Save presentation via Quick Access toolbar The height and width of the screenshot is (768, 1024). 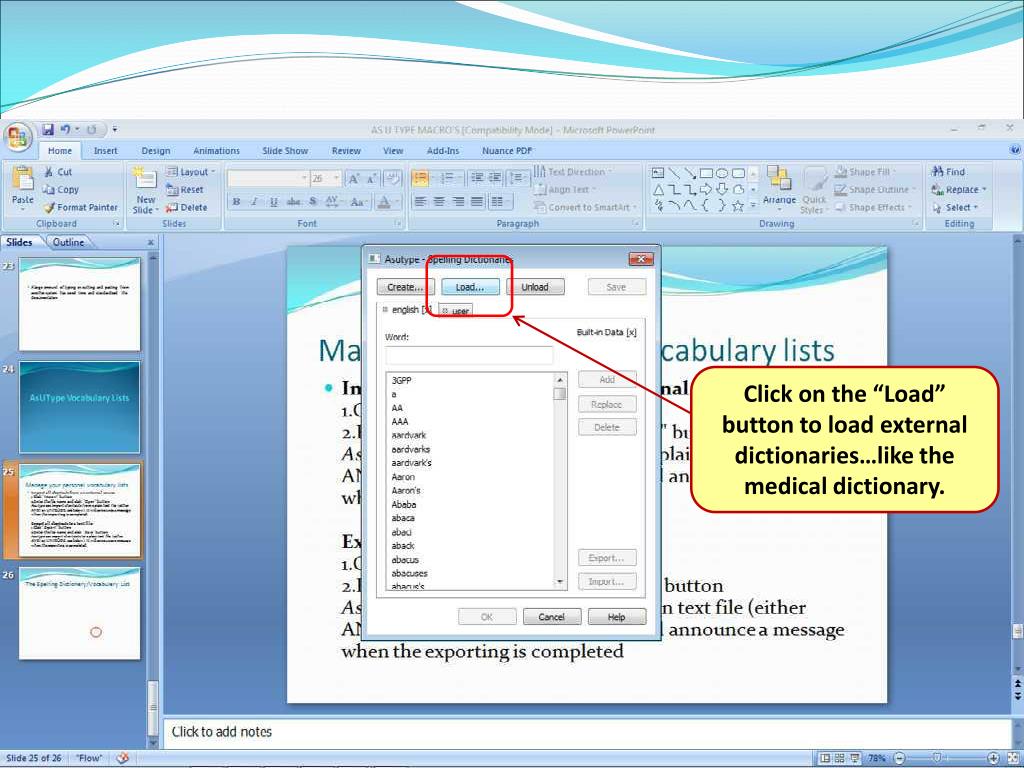tap(48, 129)
